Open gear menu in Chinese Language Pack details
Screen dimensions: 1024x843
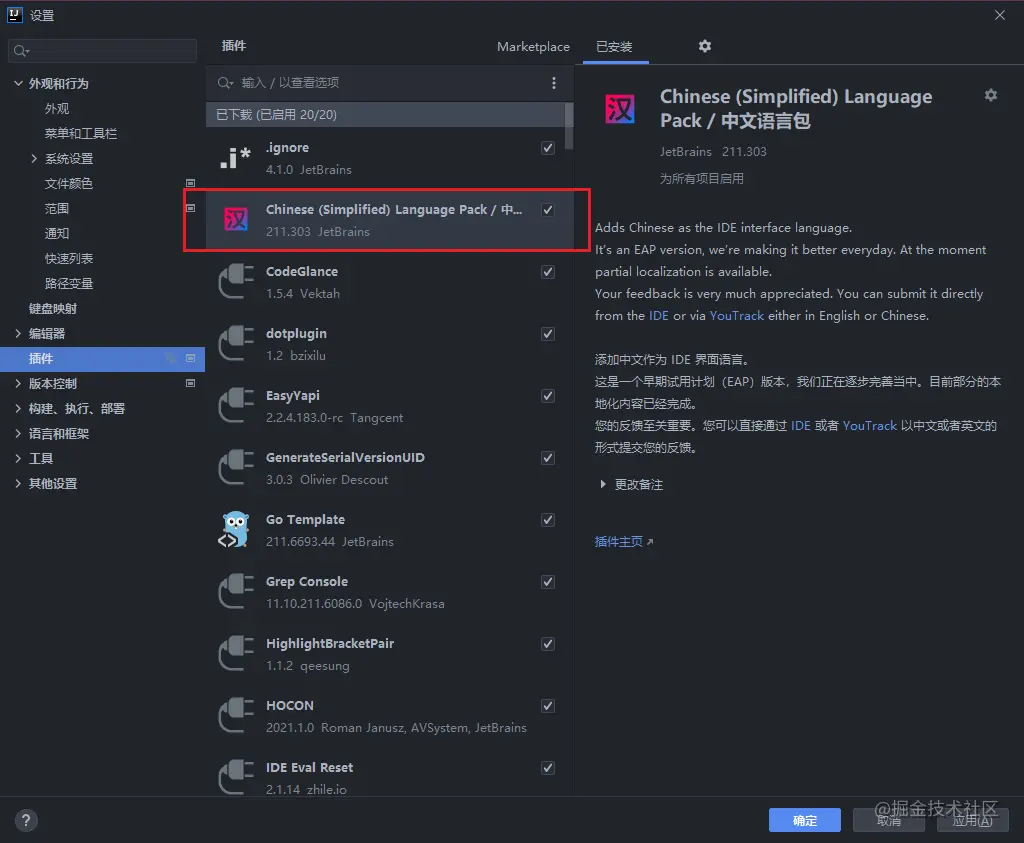pyautogui.click(x=991, y=95)
